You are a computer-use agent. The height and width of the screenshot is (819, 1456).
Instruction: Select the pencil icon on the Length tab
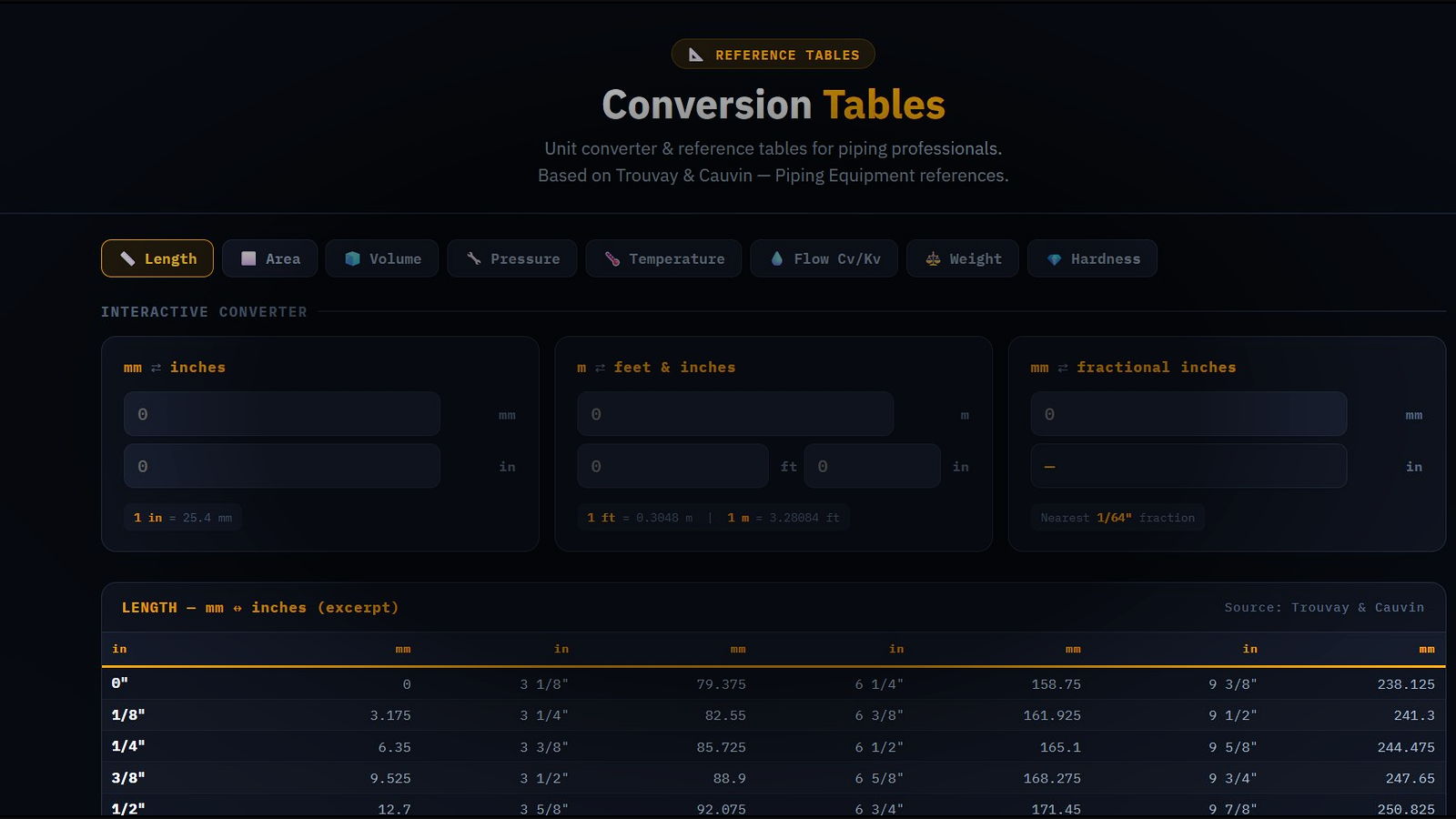[128, 258]
